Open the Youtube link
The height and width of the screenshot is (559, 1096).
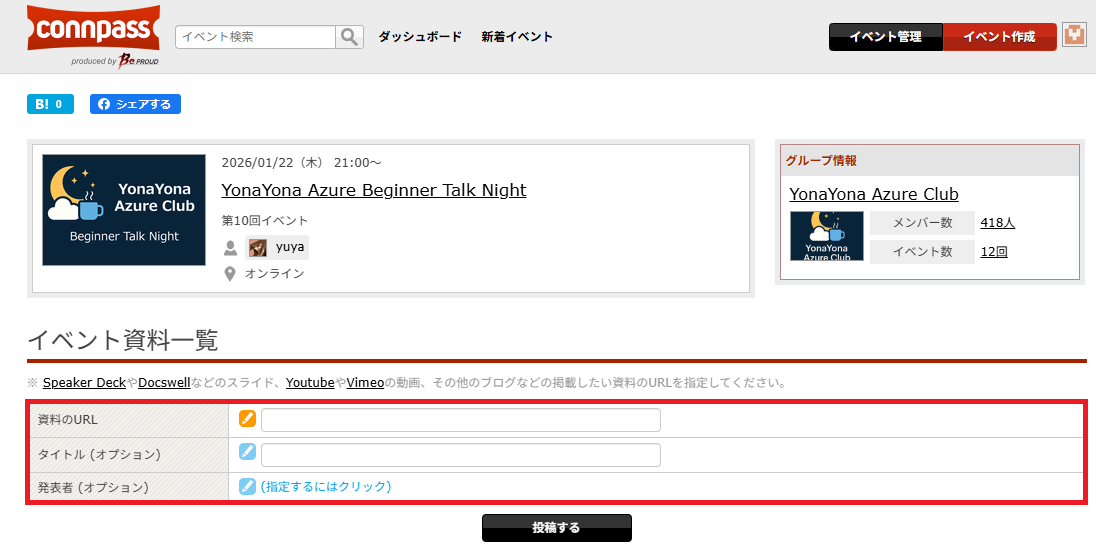pyautogui.click(x=310, y=383)
